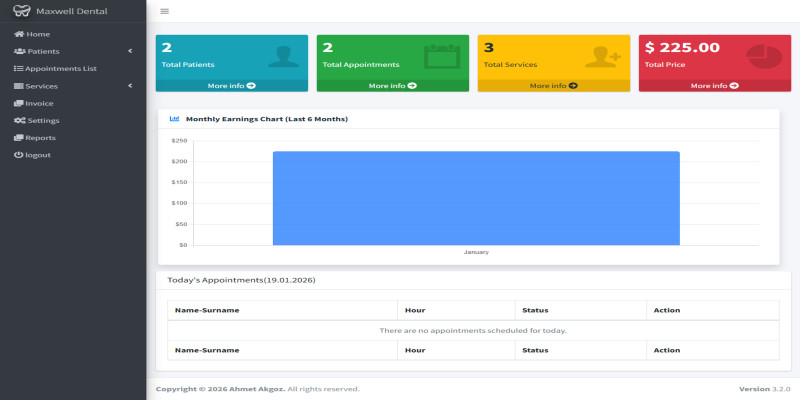This screenshot has height=400, width=800.
Task: Open Appointments List in sidebar
Action: click(x=60, y=69)
